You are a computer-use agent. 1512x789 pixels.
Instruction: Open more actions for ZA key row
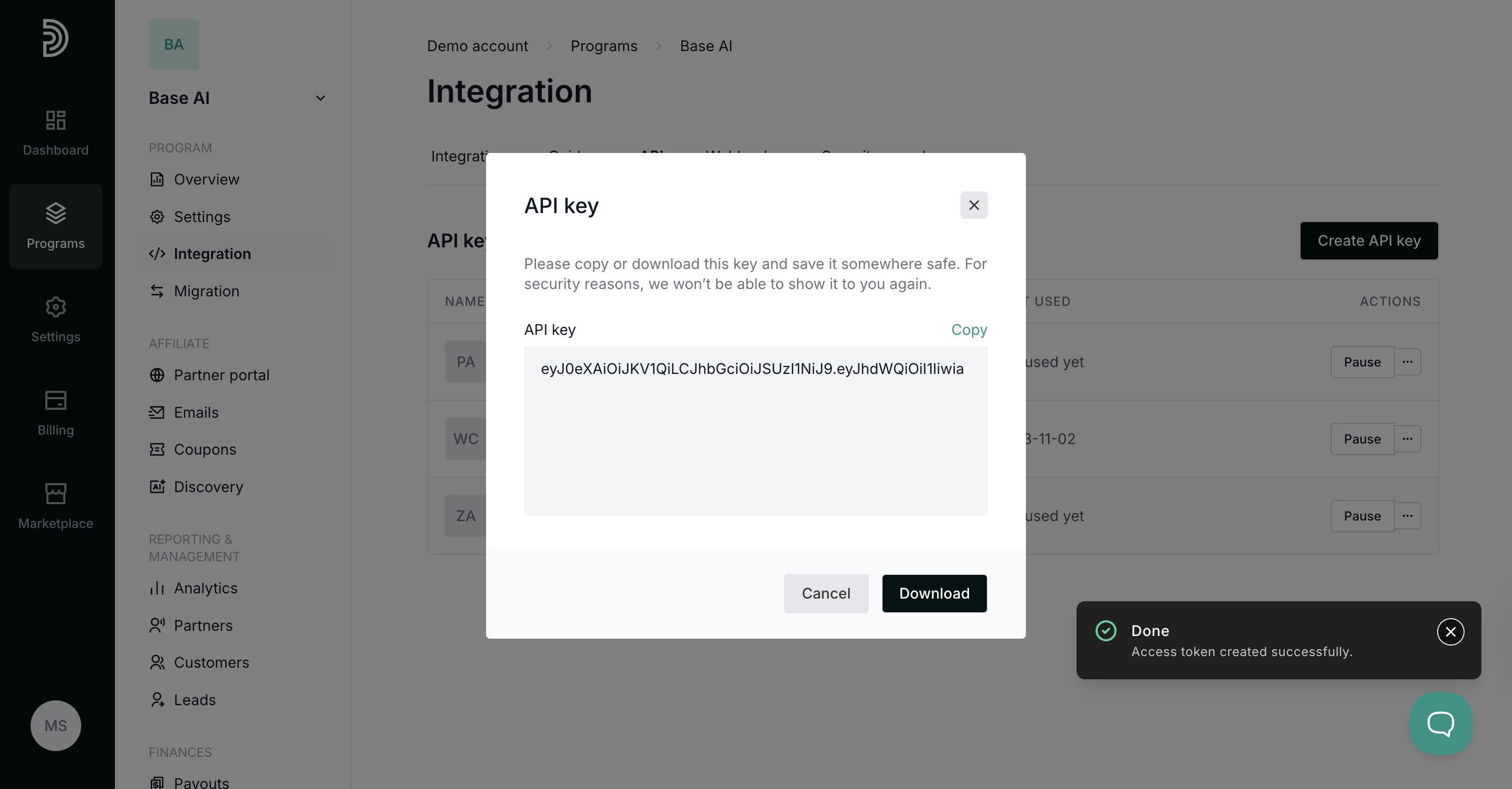pos(1407,515)
